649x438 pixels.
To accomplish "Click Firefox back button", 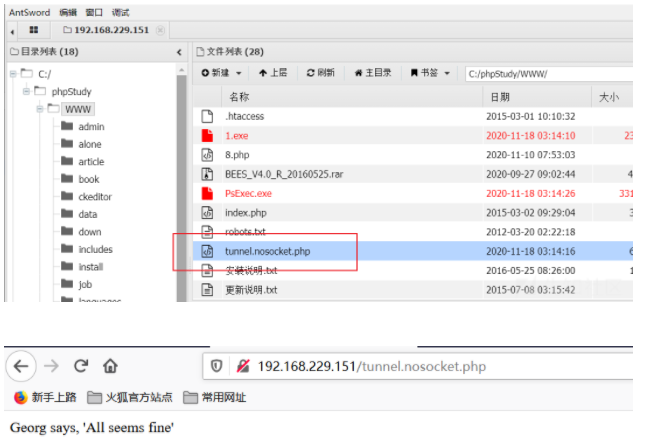I will coord(21,366).
